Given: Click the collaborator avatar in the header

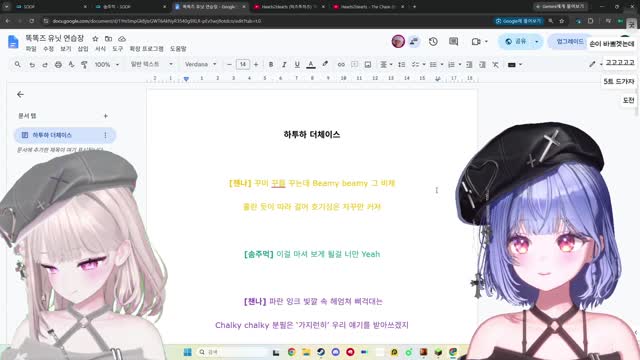Looking at the screenshot, I should coord(398,41).
